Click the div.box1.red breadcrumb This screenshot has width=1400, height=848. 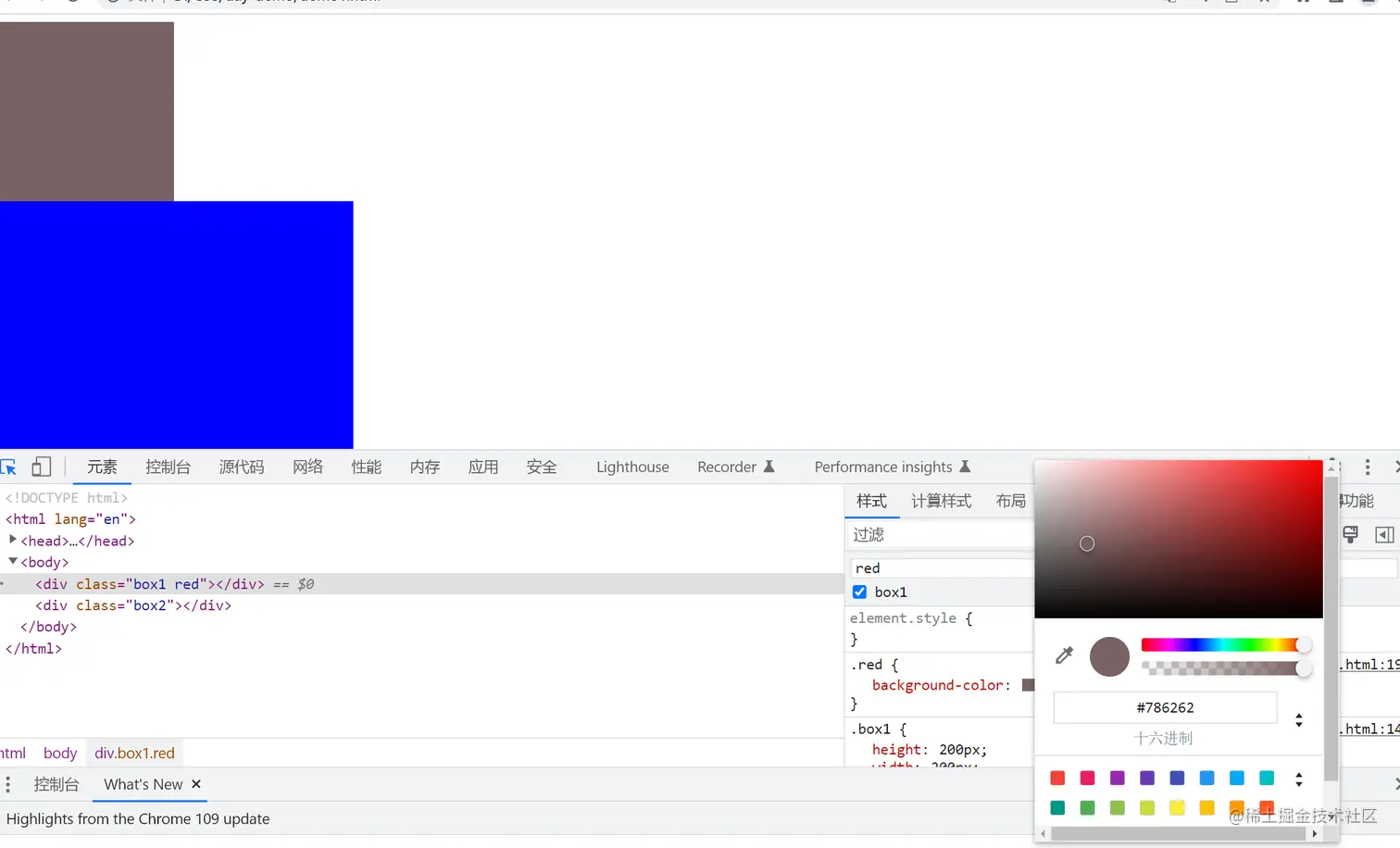[x=134, y=754]
